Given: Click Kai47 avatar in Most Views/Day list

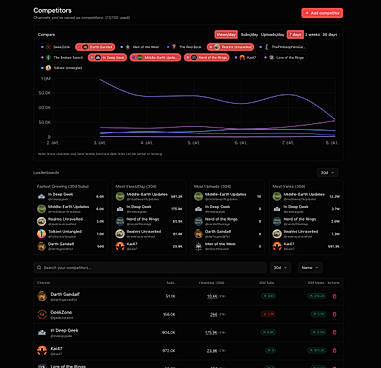Looking at the screenshot, I should [120, 246].
